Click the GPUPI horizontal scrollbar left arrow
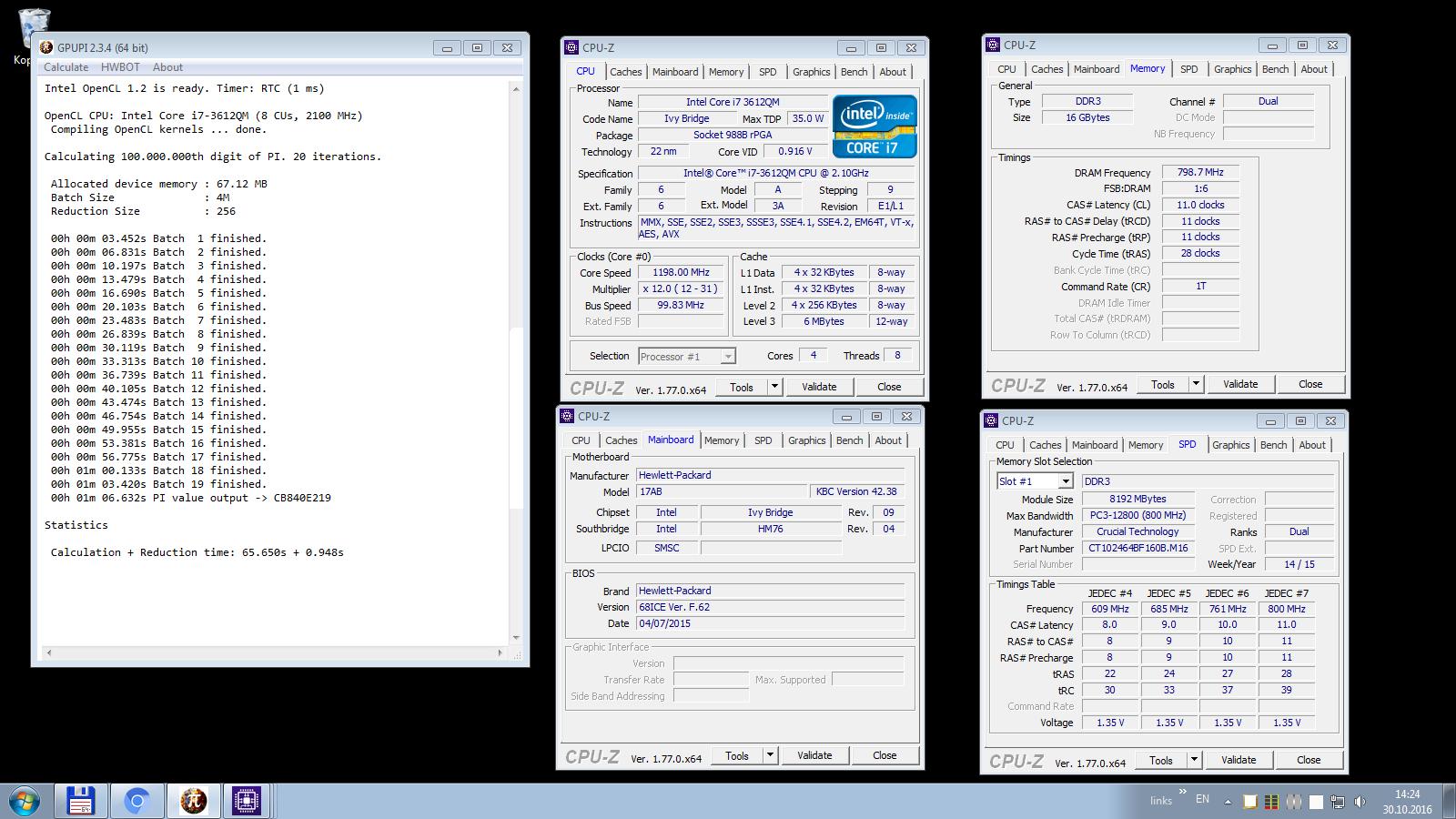The width and height of the screenshot is (1456, 819). [x=48, y=652]
